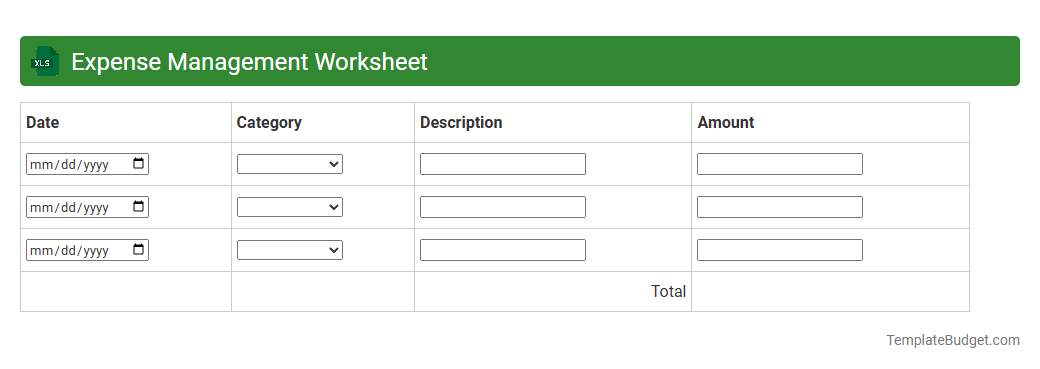Open calendar picker in second row date
Viewport: 1040px width, 369px height.
coord(139,206)
